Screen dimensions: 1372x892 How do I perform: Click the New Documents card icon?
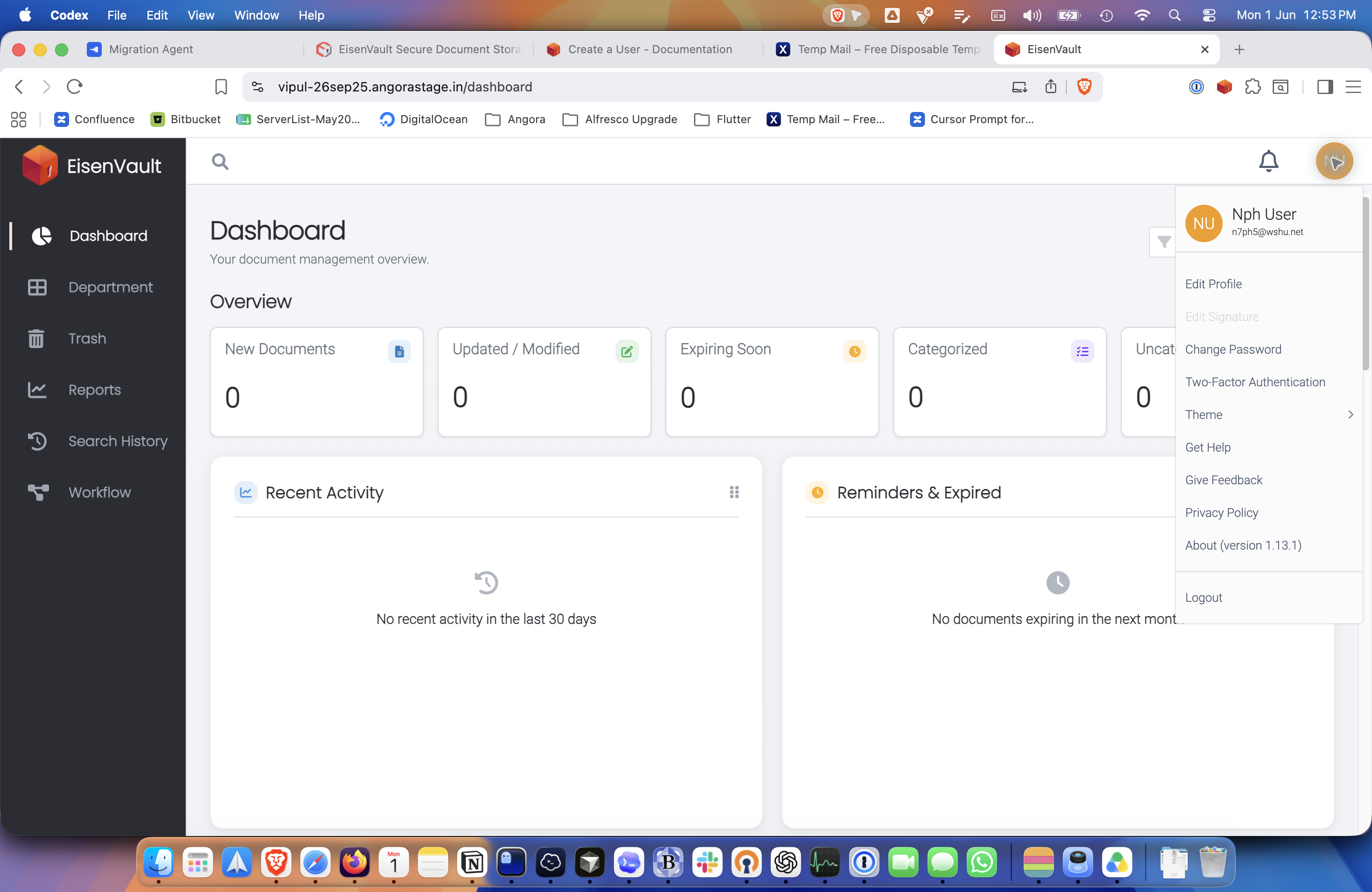point(399,351)
